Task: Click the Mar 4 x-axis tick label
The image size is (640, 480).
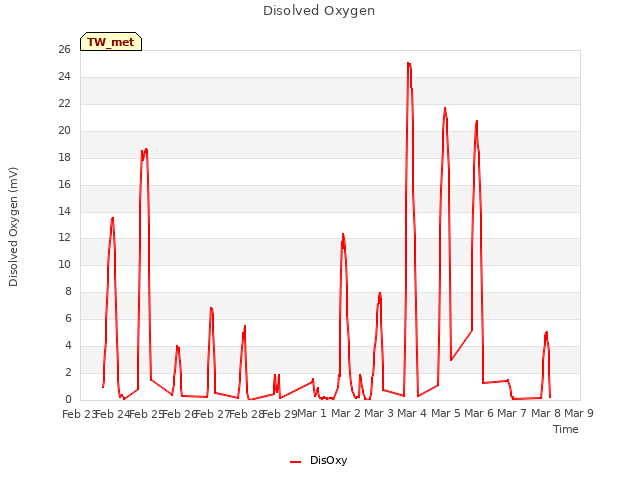Action: 412,413
